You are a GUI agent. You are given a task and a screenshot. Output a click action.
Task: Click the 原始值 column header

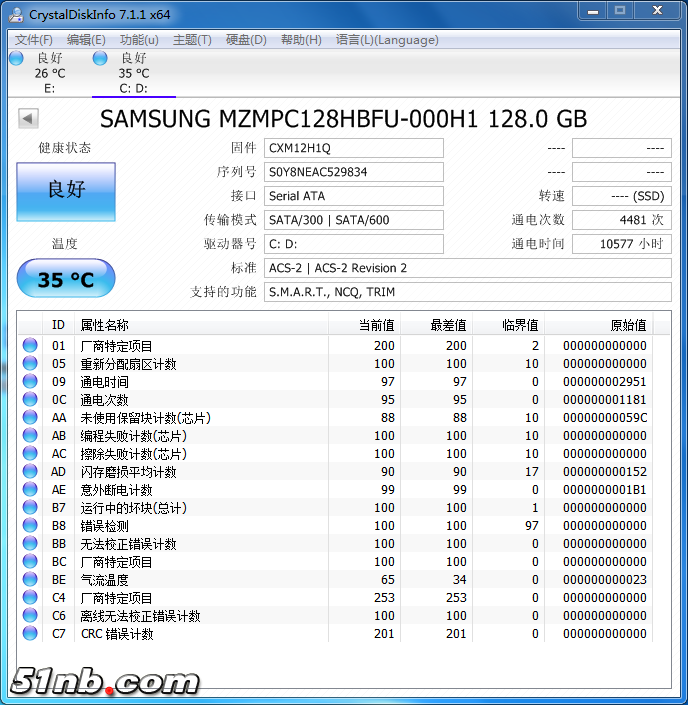coord(599,325)
